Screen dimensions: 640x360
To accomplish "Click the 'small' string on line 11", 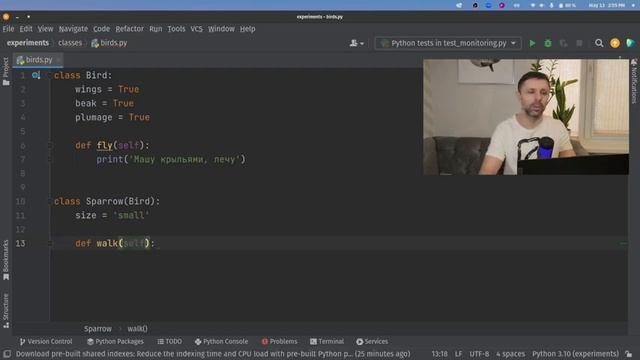I will 131,216.
